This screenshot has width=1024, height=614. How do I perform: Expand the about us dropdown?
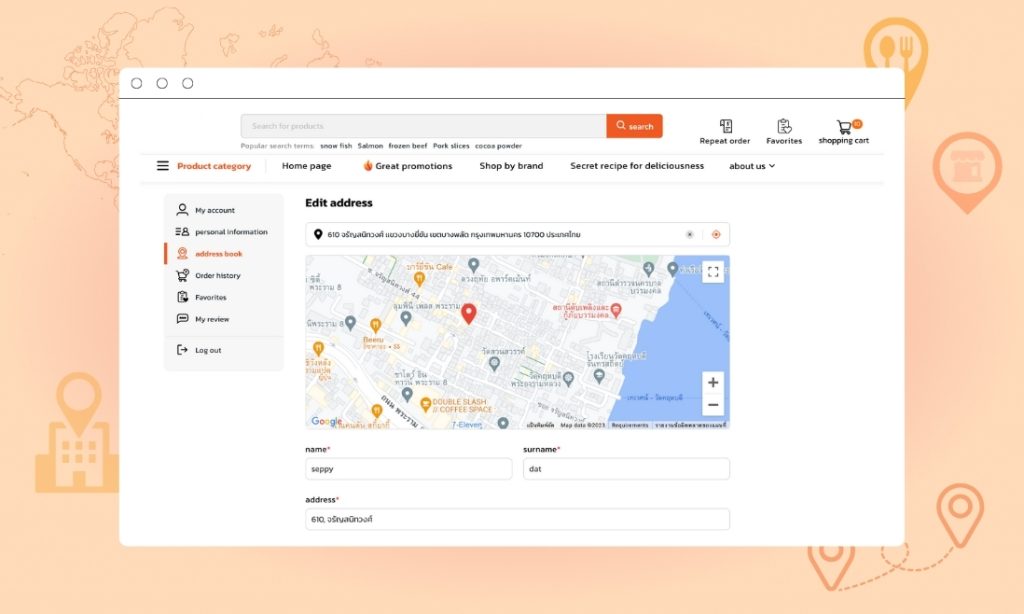[x=751, y=166]
